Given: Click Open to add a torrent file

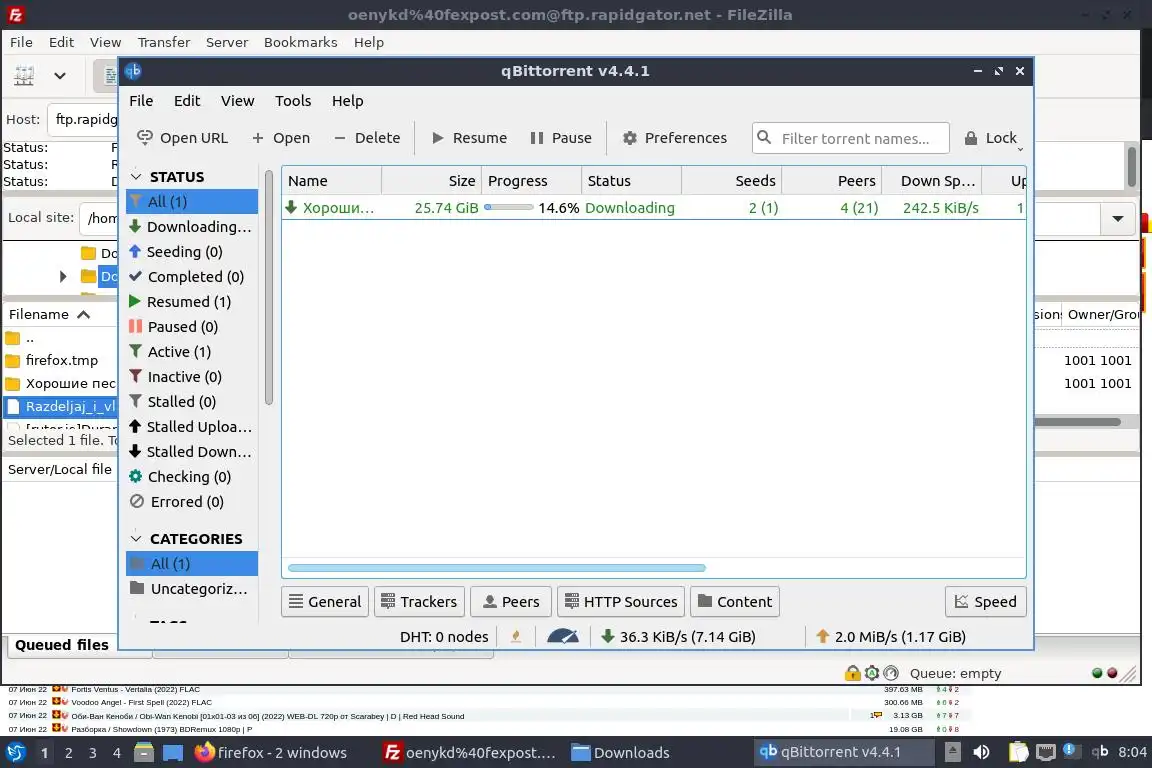Looking at the screenshot, I should pos(281,138).
